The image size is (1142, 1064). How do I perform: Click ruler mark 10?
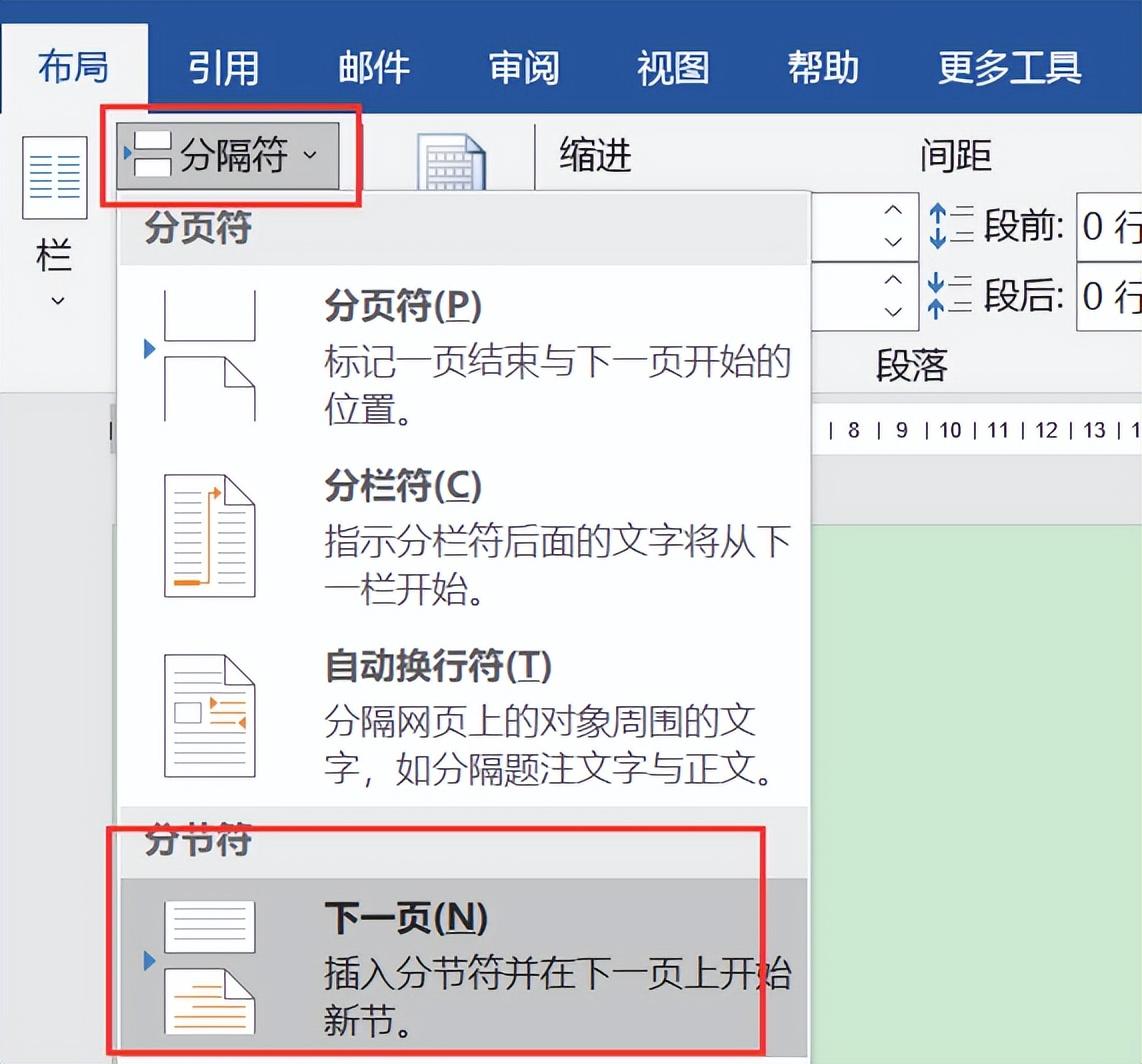(950, 430)
